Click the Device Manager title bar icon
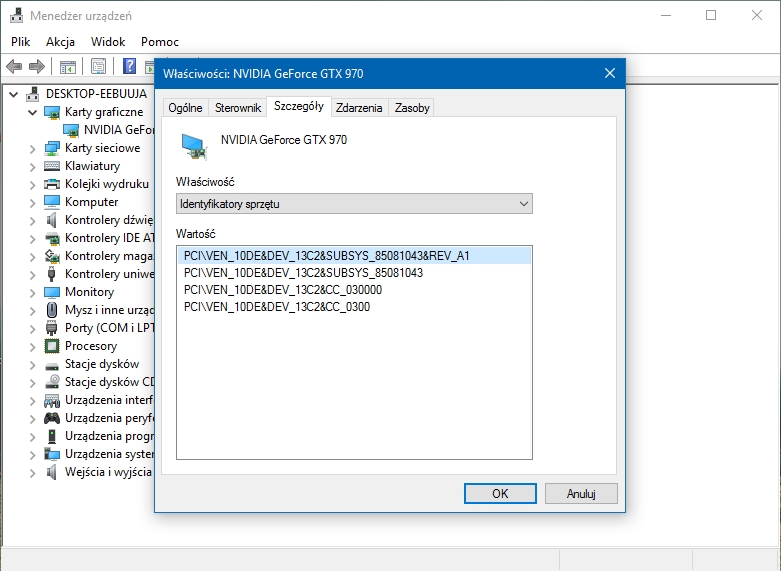The image size is (781, 571). (16, 15)
